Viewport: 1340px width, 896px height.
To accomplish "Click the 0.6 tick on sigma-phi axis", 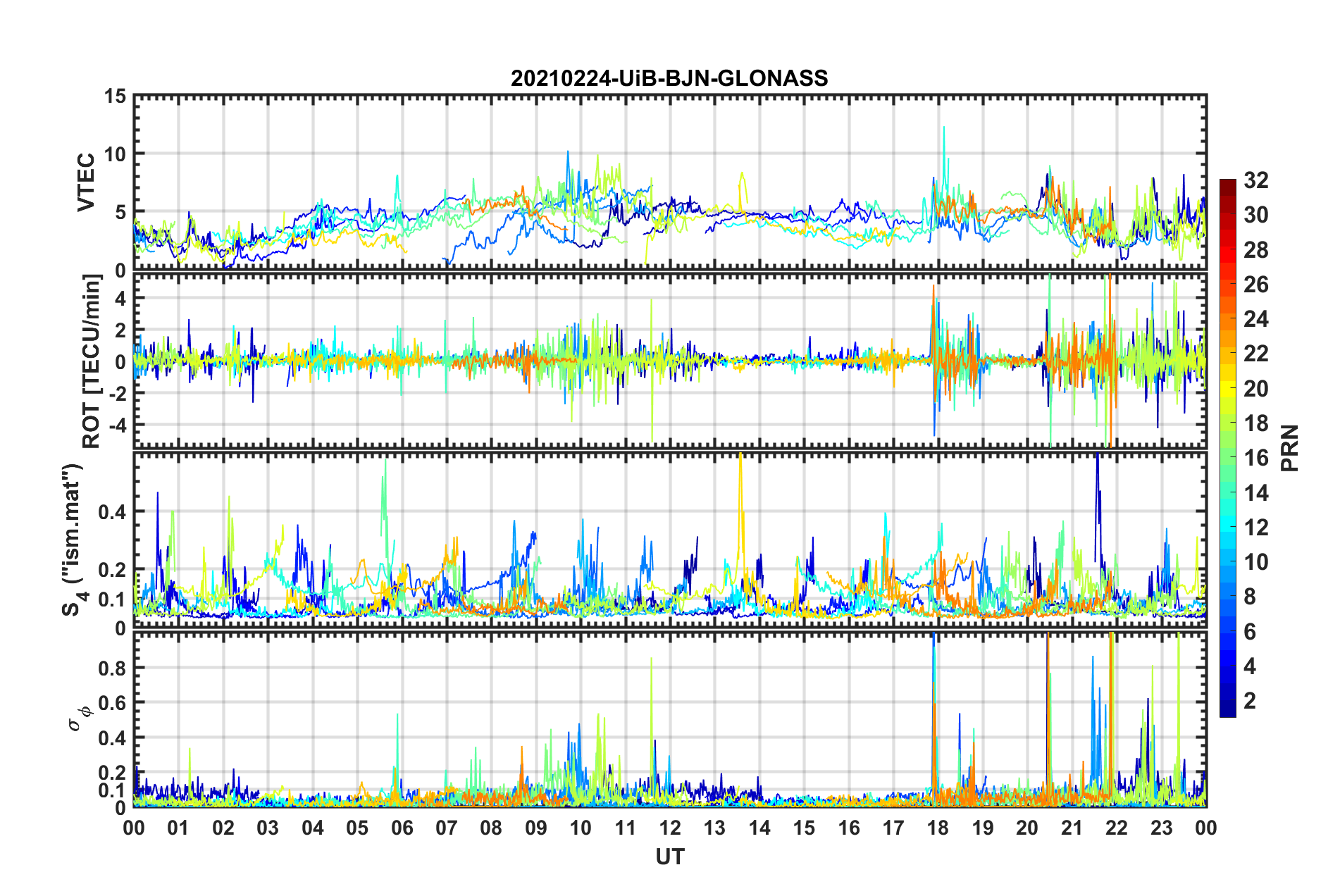I will point(112,703).
